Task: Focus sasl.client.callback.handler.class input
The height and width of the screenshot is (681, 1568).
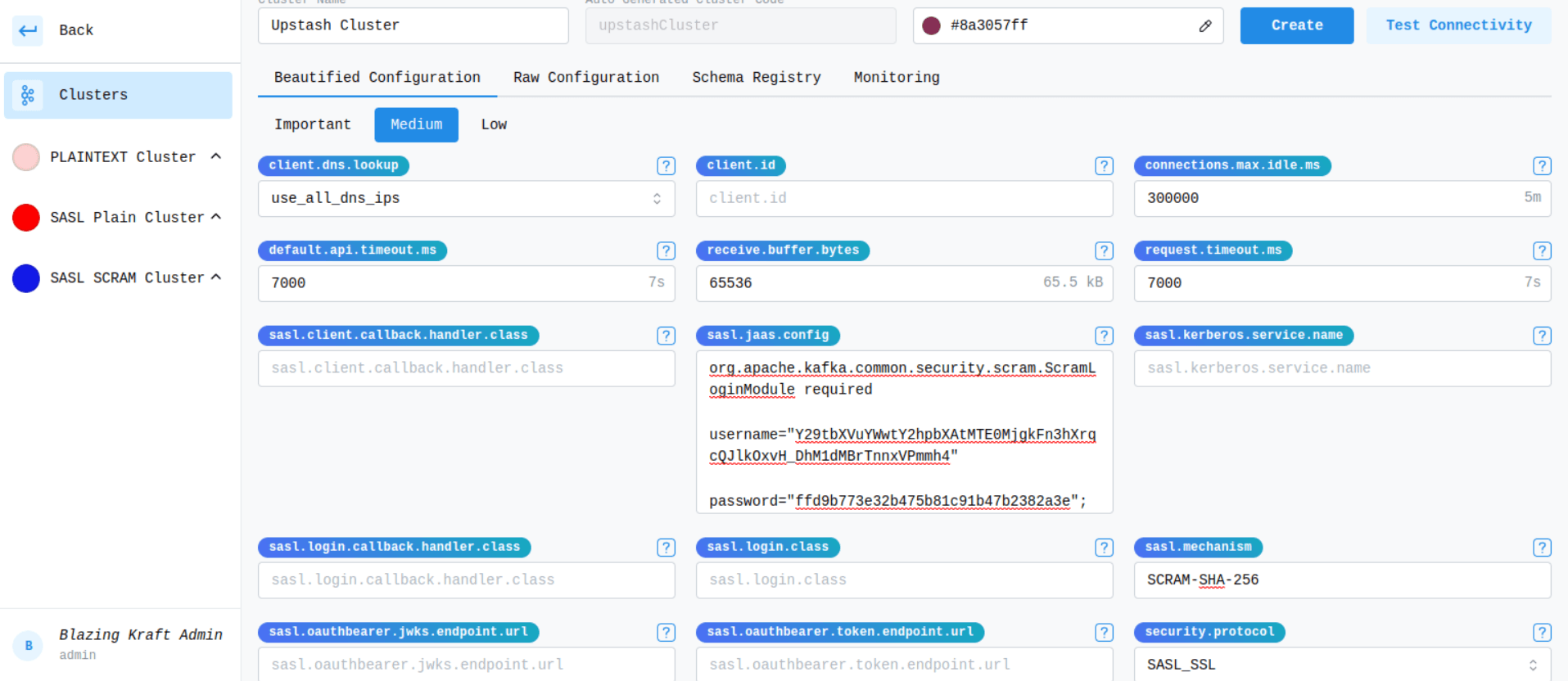Action: click(x=467, y=368)
